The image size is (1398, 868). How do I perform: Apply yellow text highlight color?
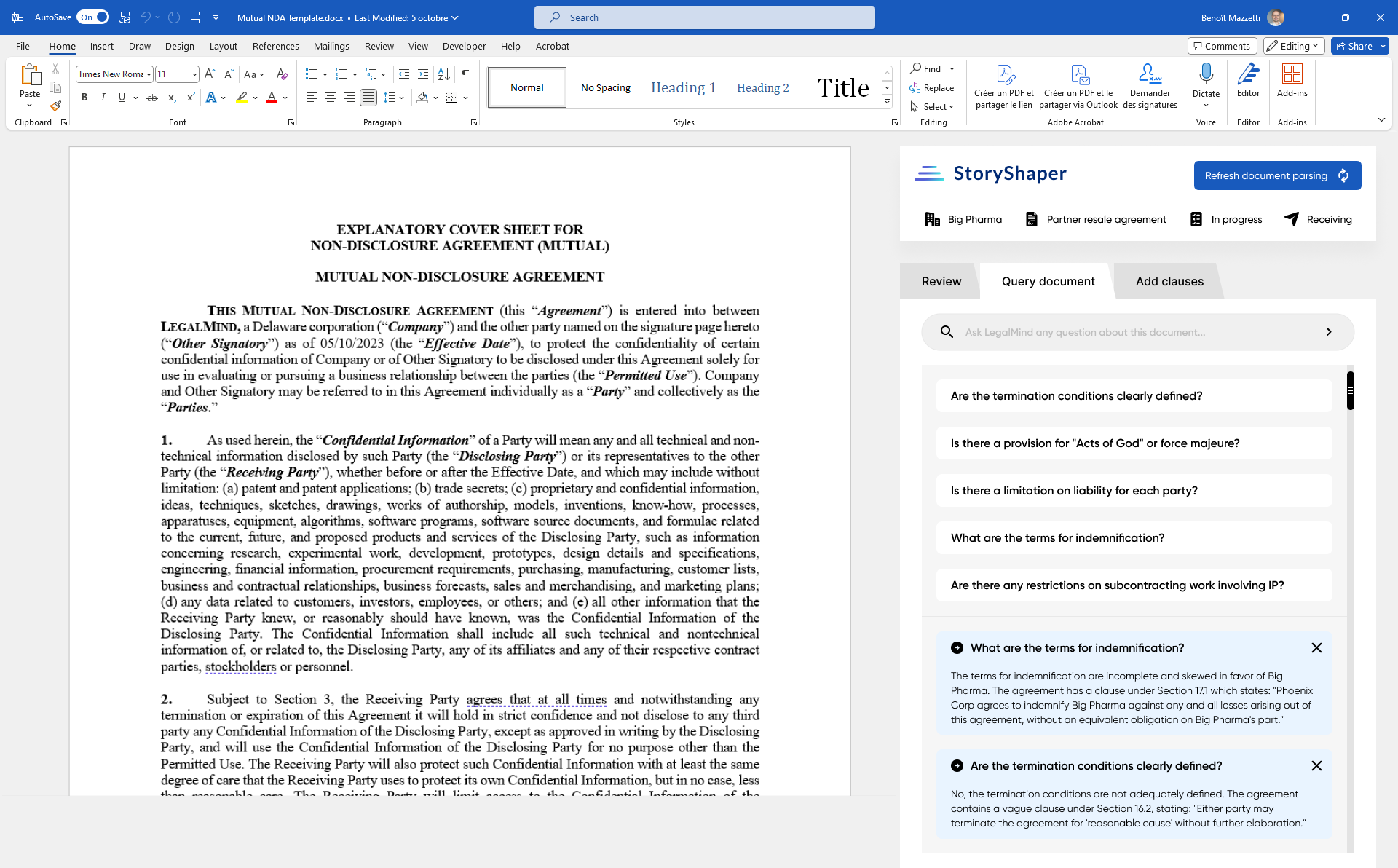(x=242, y=98)
